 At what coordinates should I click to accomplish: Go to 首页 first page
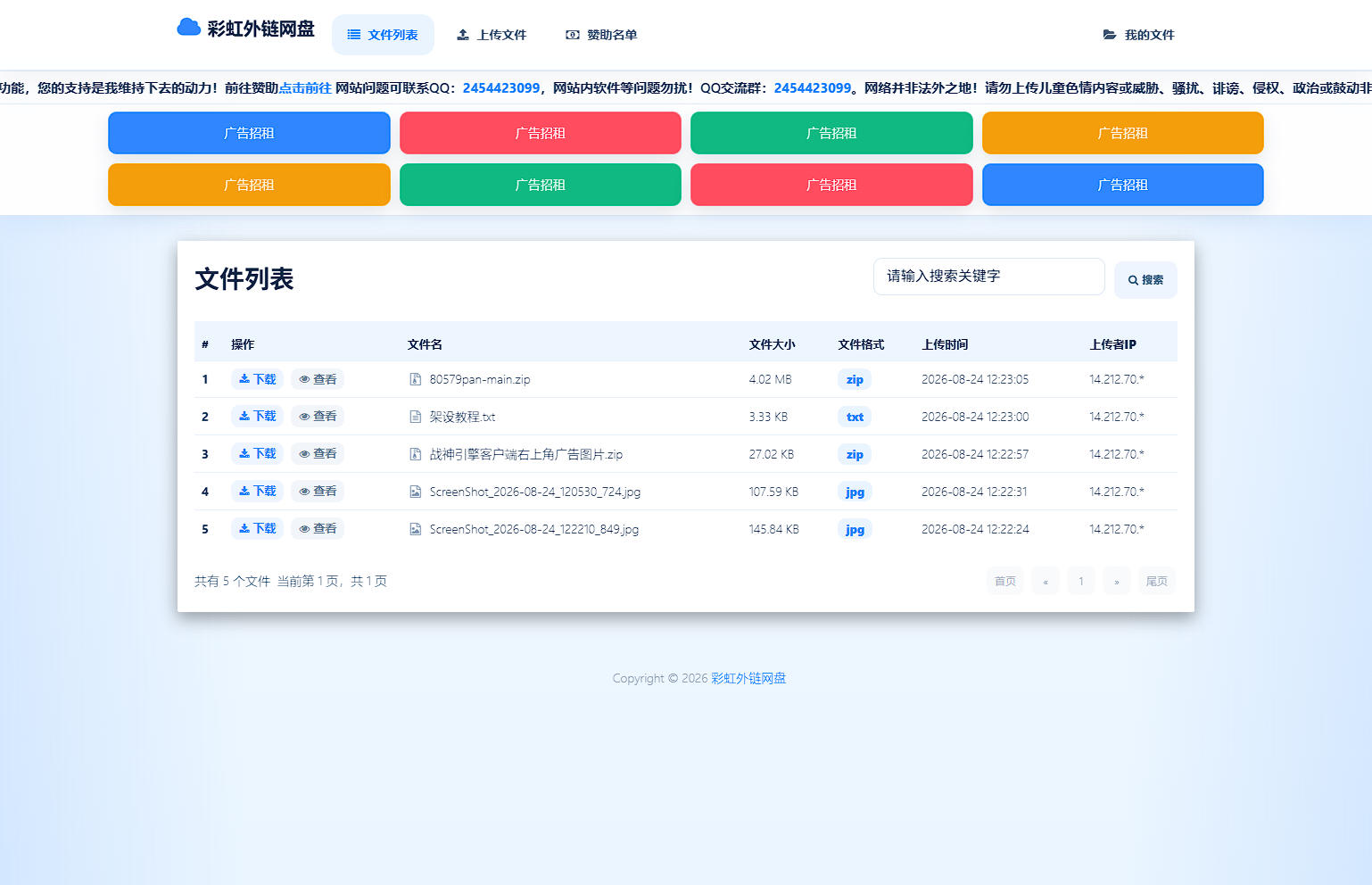[x=1005, y=581]
